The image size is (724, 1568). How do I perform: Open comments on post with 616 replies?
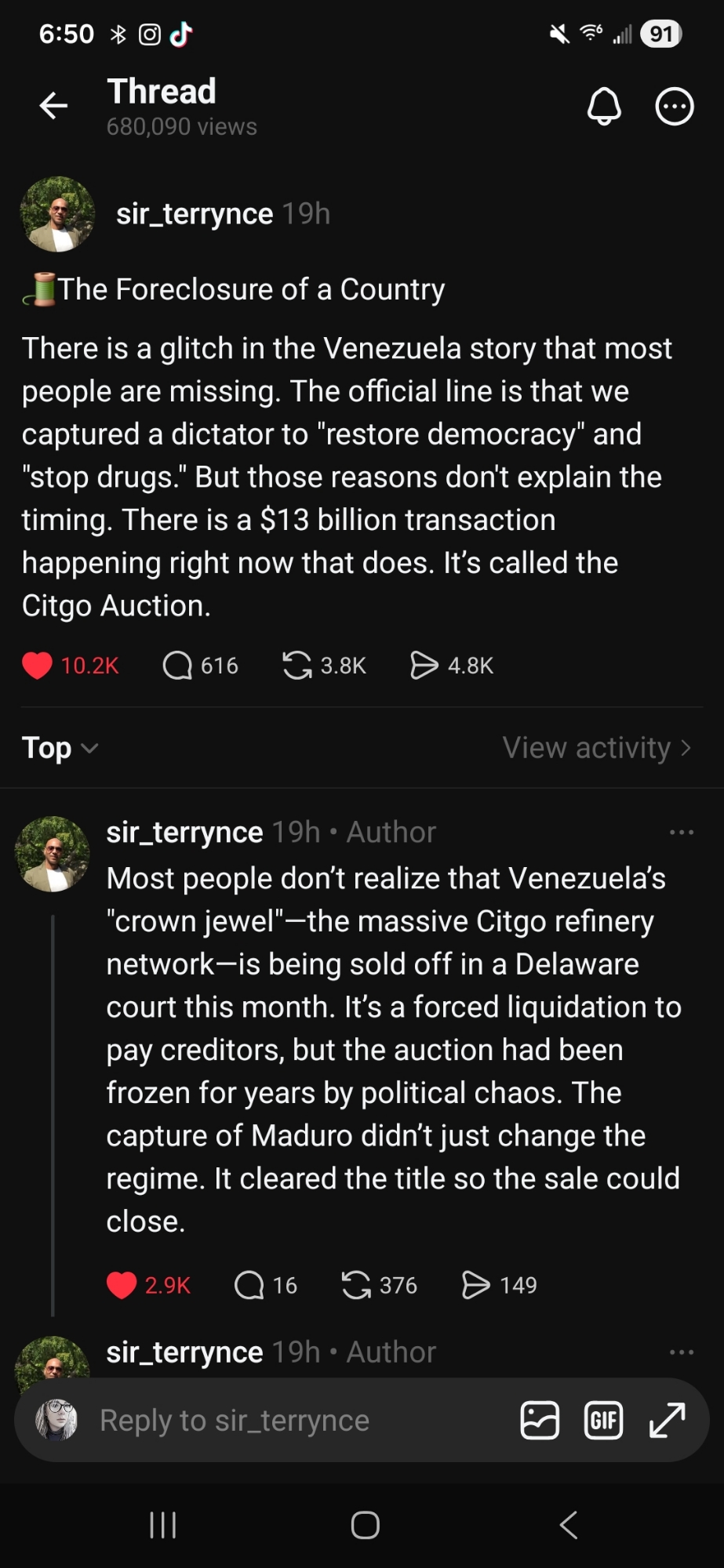[177, 666]
